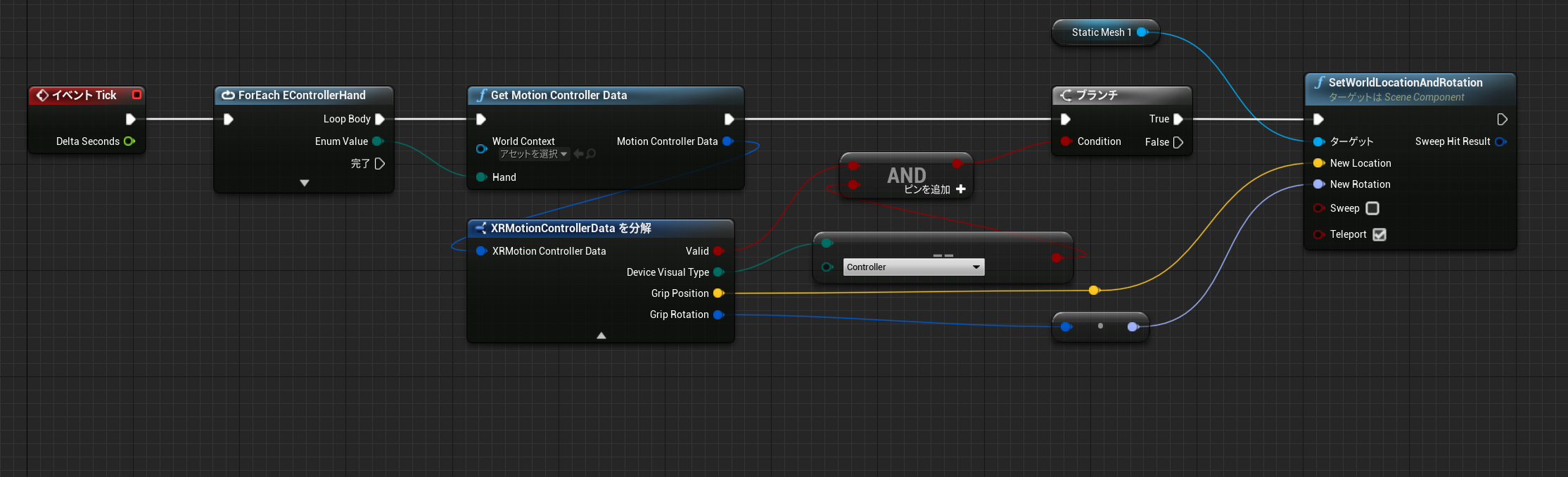
Task: Click the AND node bottom input pin
Action: [853, 185]
